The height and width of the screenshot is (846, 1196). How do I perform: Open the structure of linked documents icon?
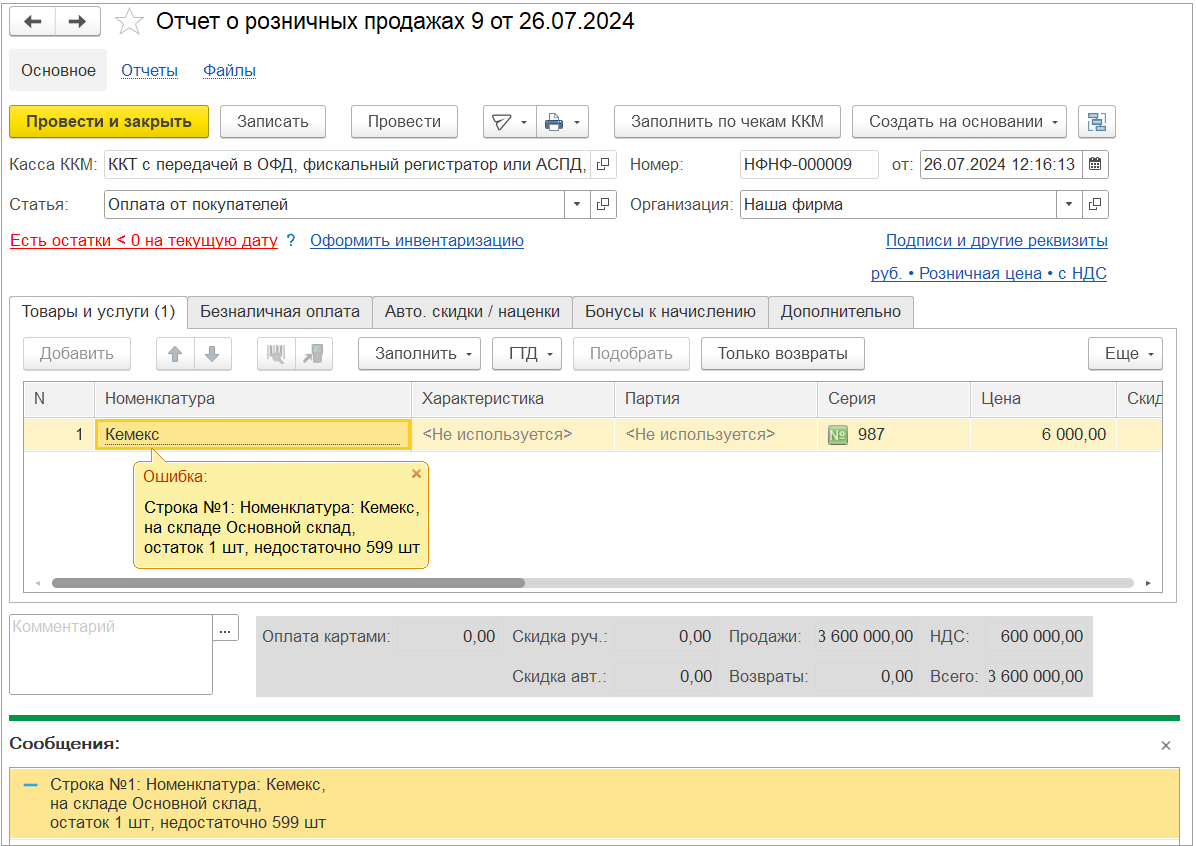(1096, 122)
